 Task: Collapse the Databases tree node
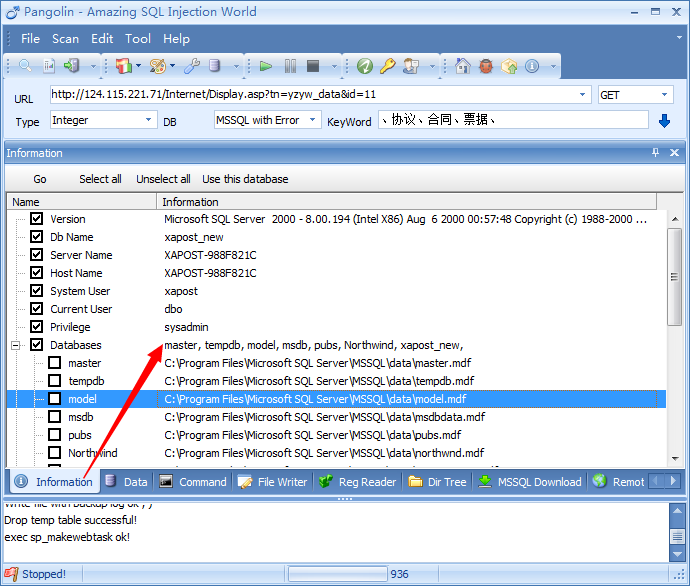point(15,345)
